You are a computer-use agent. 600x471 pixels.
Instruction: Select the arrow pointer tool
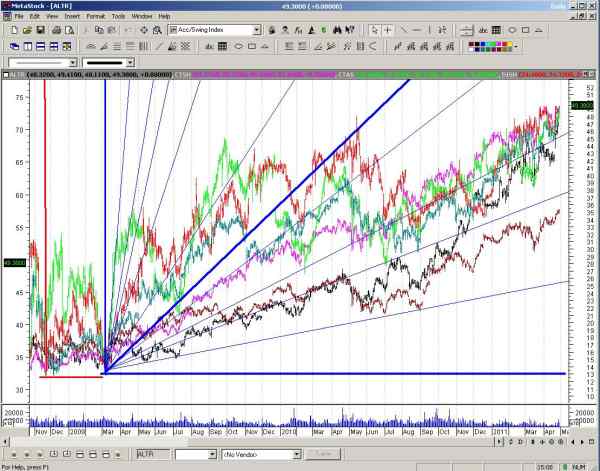375,30
